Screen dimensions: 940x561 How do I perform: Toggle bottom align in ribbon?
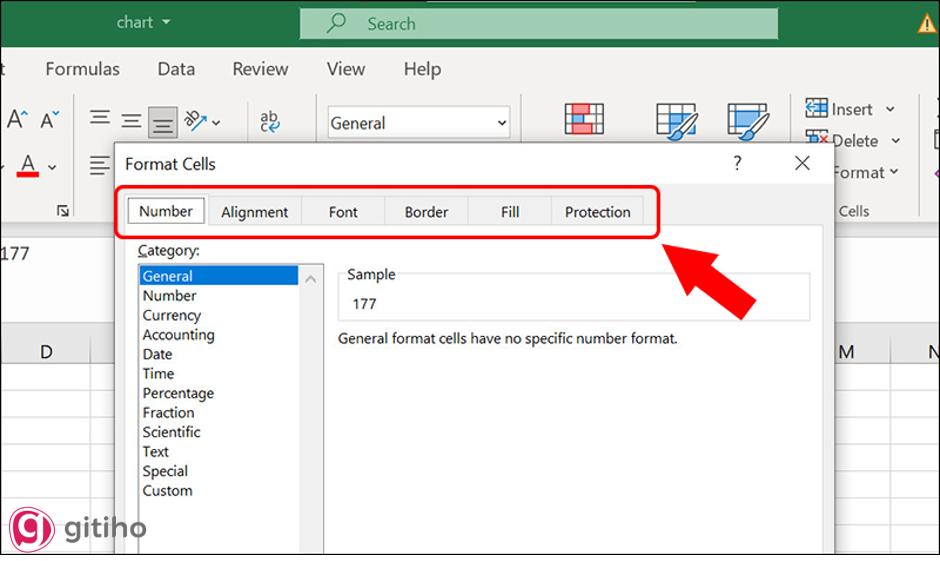click(162, 123)
